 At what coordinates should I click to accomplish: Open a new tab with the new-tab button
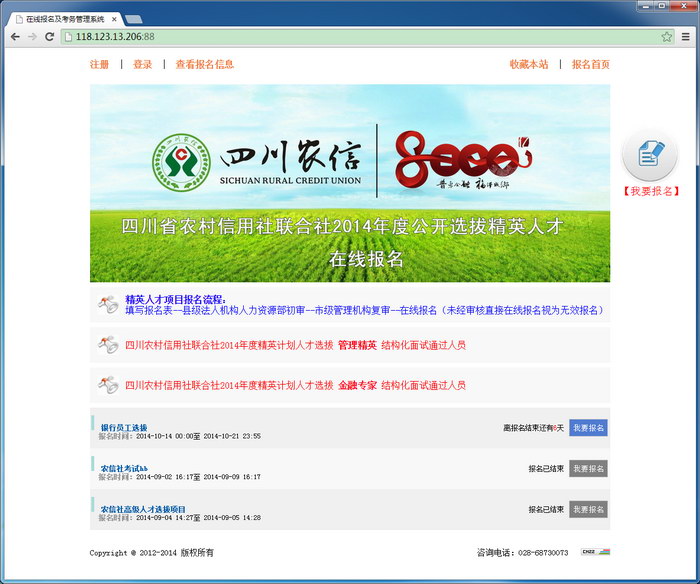[x=133, y=19]
